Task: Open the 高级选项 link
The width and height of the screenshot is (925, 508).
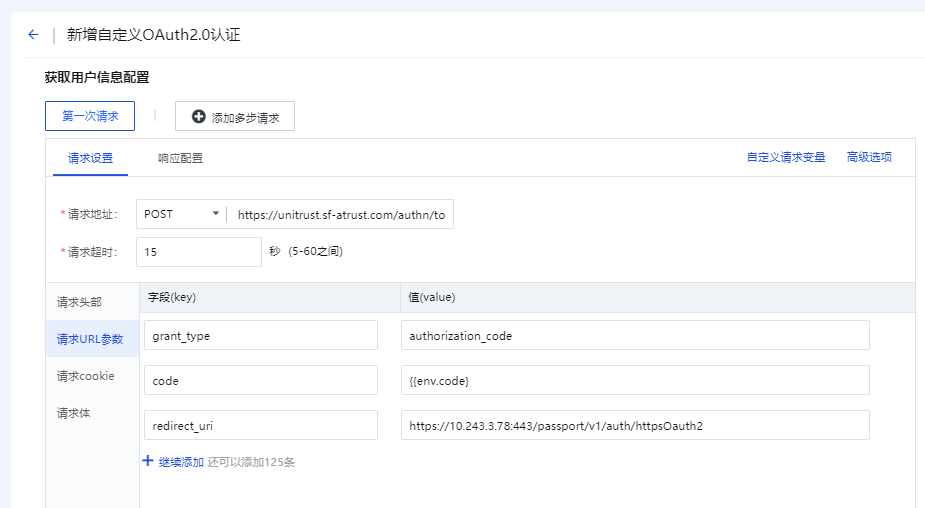Action: point(869,157)
